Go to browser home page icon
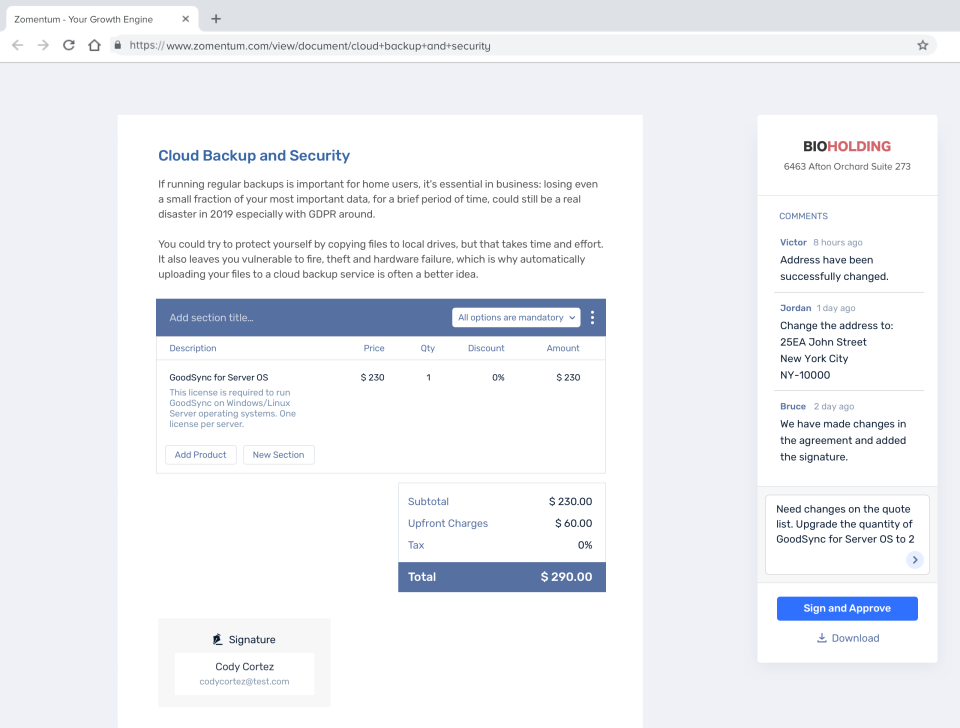This screenshot has width=960, height=728. (x=94, y=45)
